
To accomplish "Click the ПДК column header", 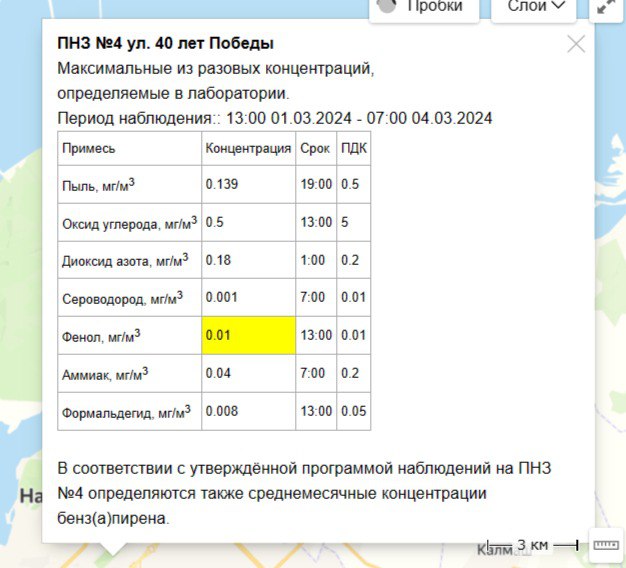I will tap(353, 148).
